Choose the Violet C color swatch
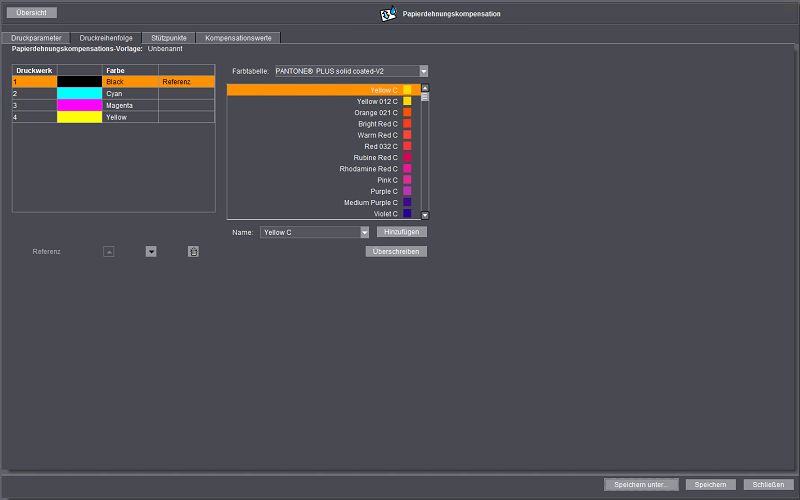The width and height of the screenshot is (800, 500). tap(407, 213)
